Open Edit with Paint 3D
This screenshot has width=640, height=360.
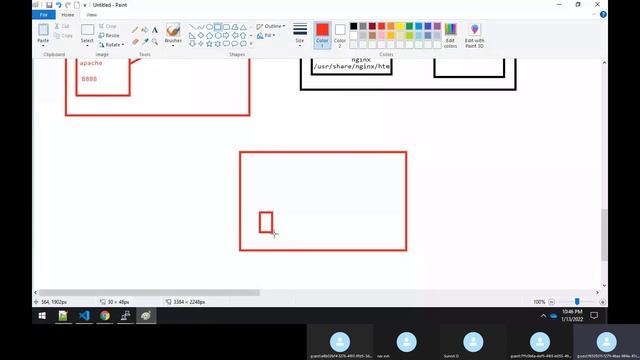point(474,36)
